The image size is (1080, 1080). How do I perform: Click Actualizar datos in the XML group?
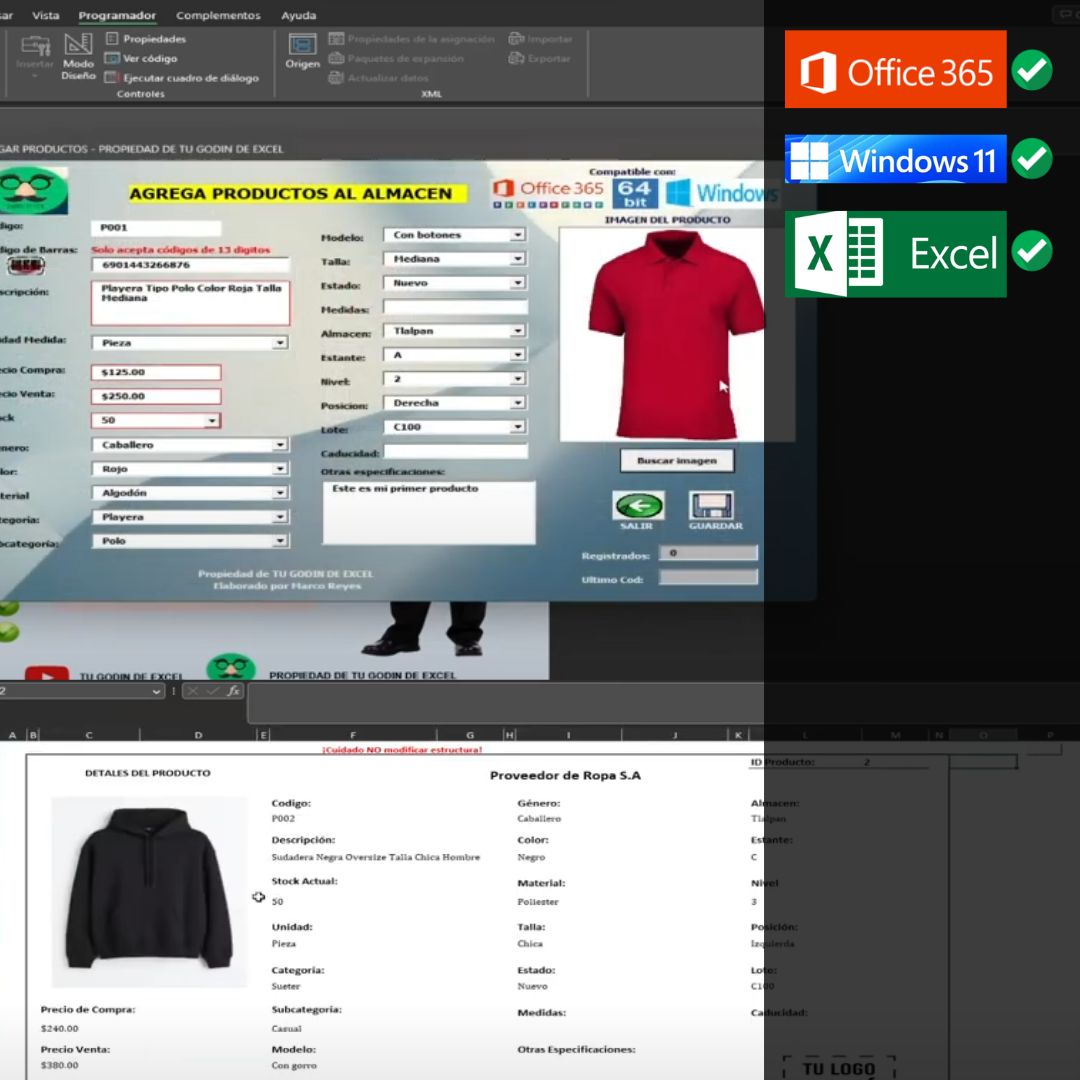click(x=379, y=78)
